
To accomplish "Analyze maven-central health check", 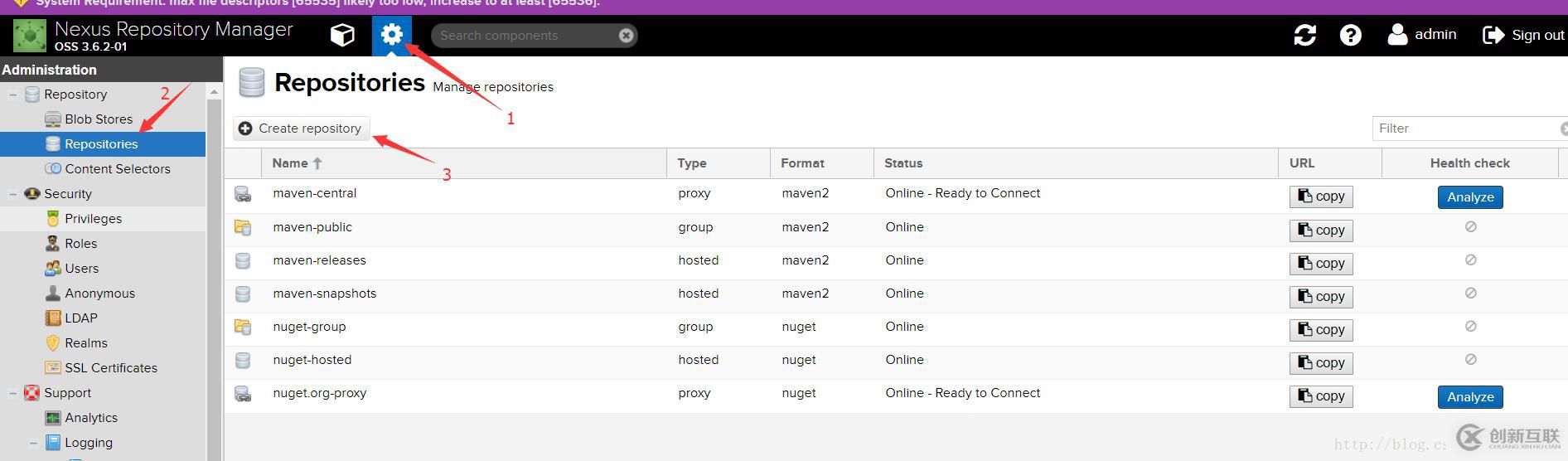I will pos(1470,197).
